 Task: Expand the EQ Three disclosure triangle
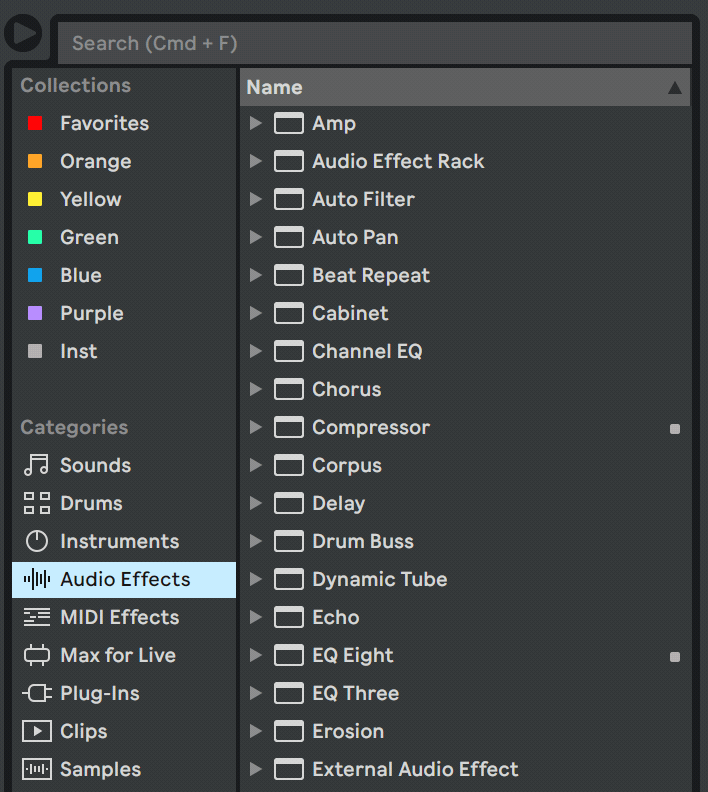point(256,693)
